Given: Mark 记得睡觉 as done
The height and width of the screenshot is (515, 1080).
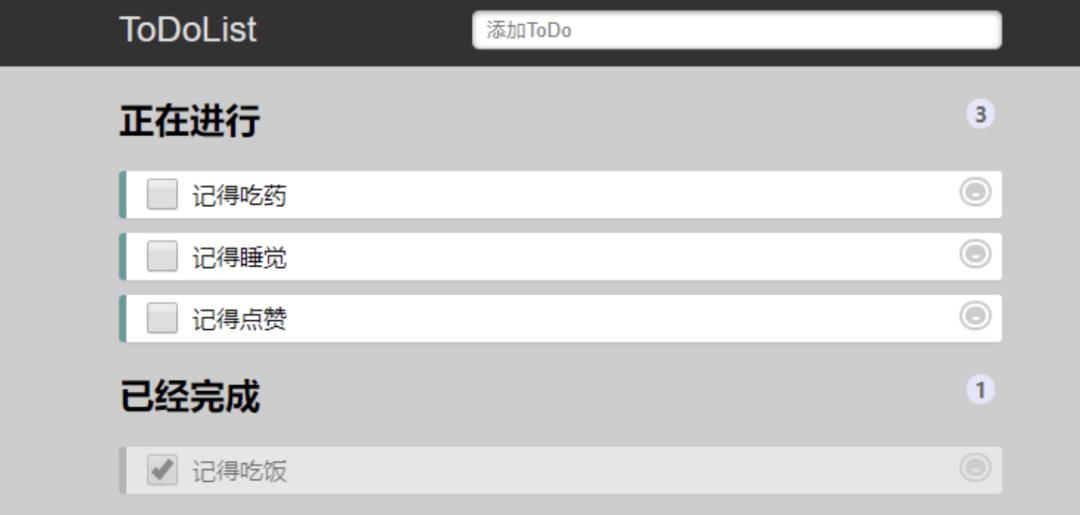Looking at the screenshot, I should coord(162,256).
